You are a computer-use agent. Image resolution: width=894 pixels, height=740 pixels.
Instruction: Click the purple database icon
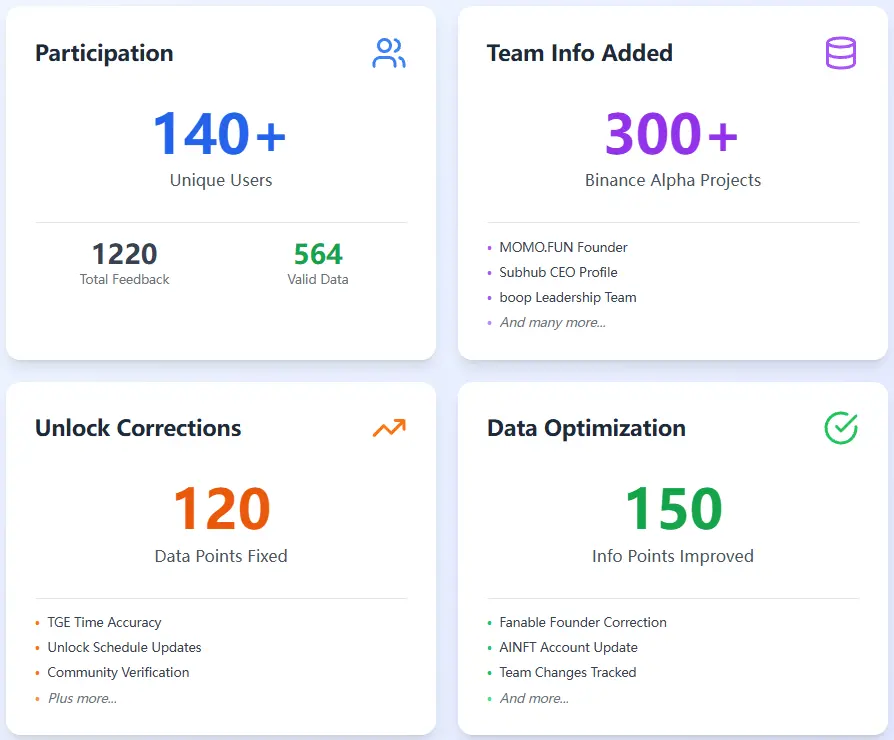(x=840, y=53)
